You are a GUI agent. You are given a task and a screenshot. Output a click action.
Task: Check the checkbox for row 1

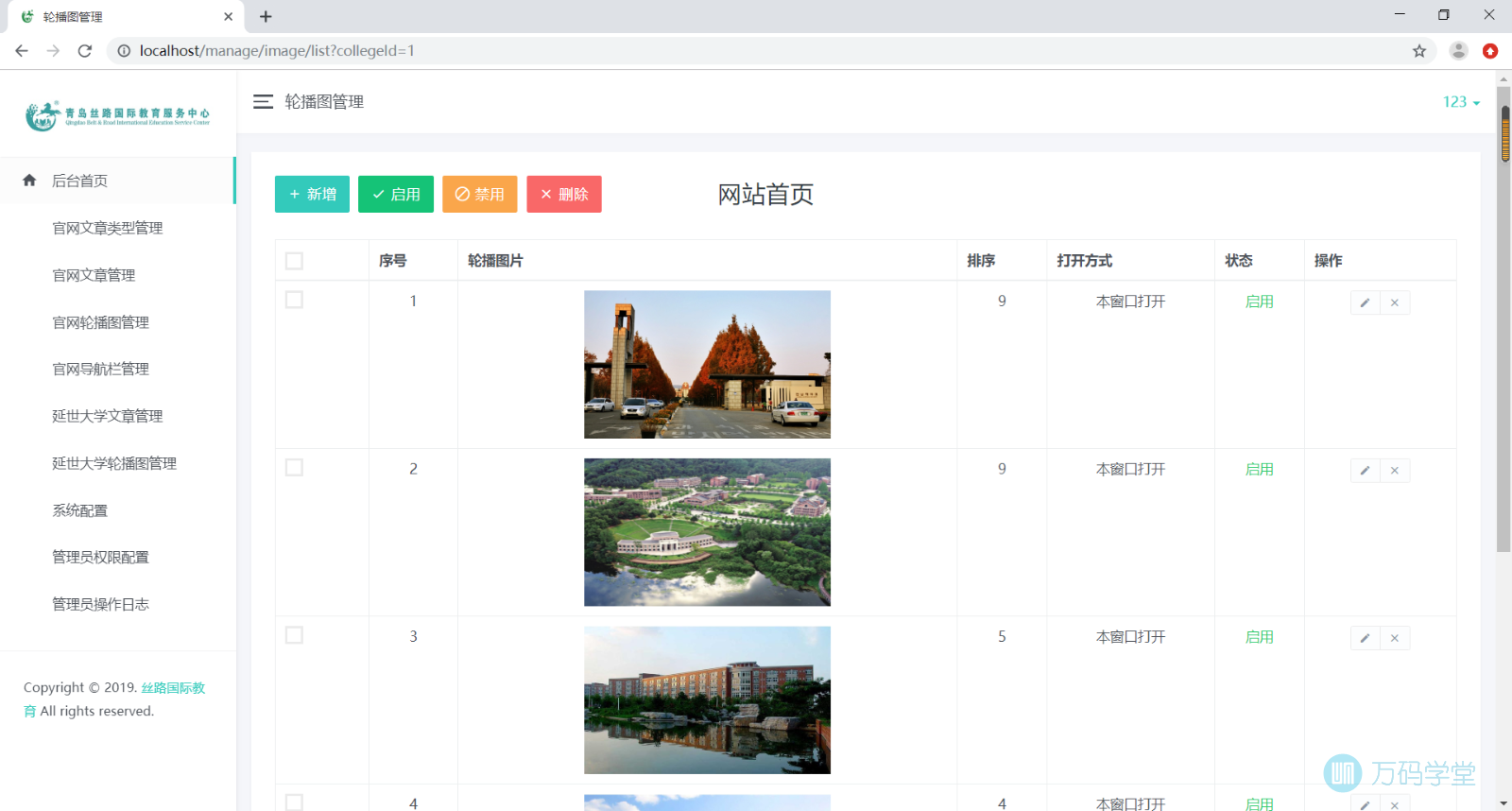294,300
